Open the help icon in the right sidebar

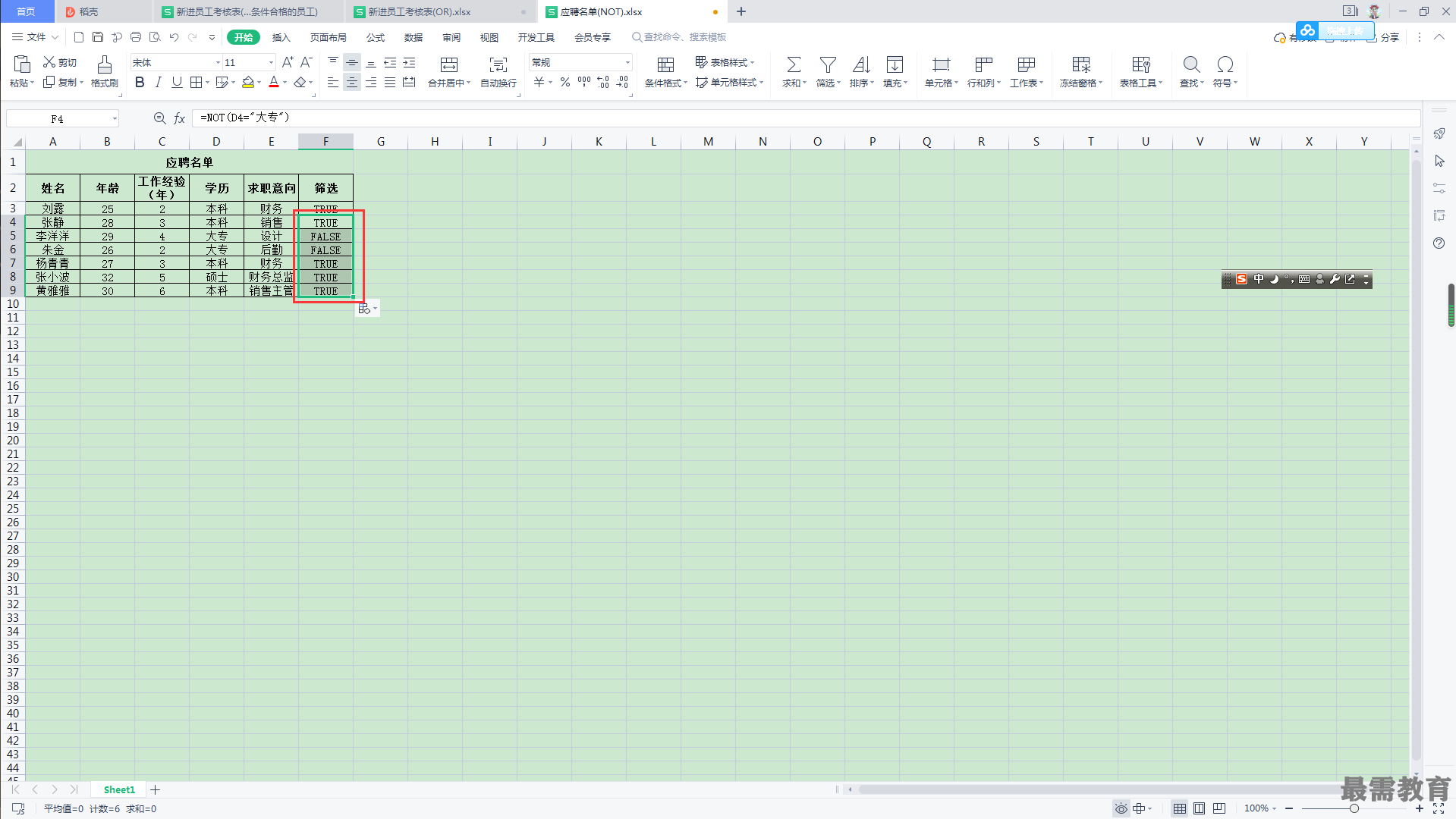(x=1439, y=243)
